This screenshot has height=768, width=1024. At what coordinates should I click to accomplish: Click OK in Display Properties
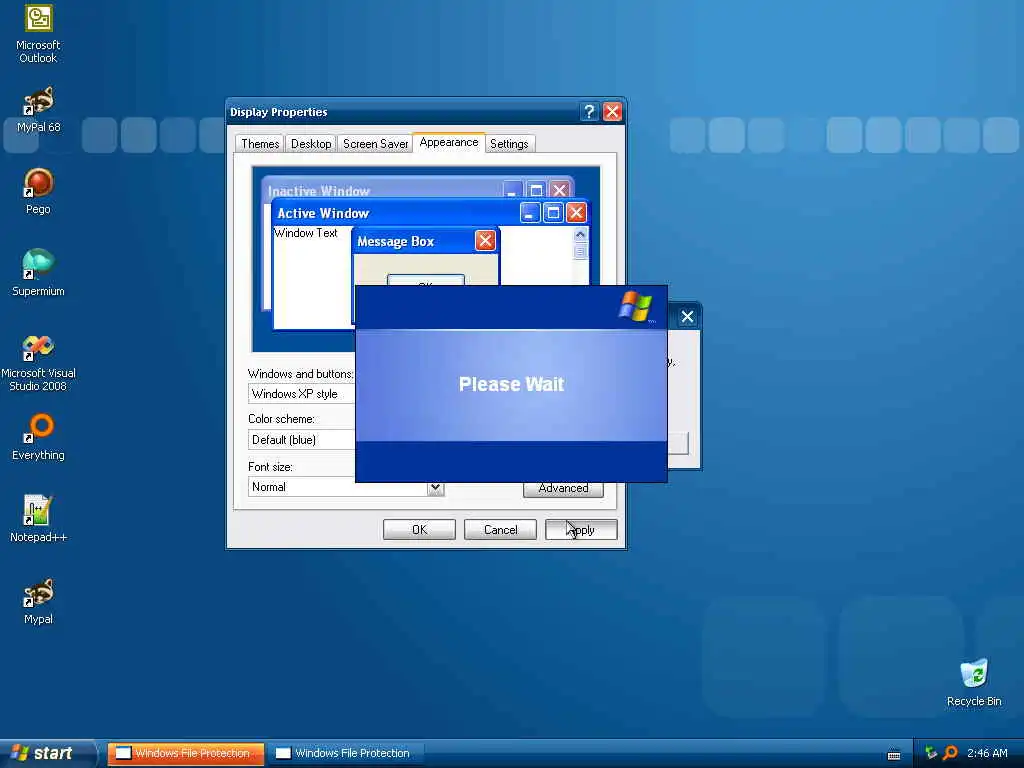[419, 530]
